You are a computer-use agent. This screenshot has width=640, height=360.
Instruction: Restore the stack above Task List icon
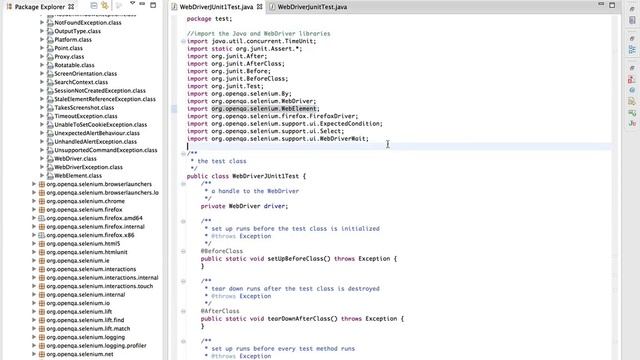click(x=632, y=9)
